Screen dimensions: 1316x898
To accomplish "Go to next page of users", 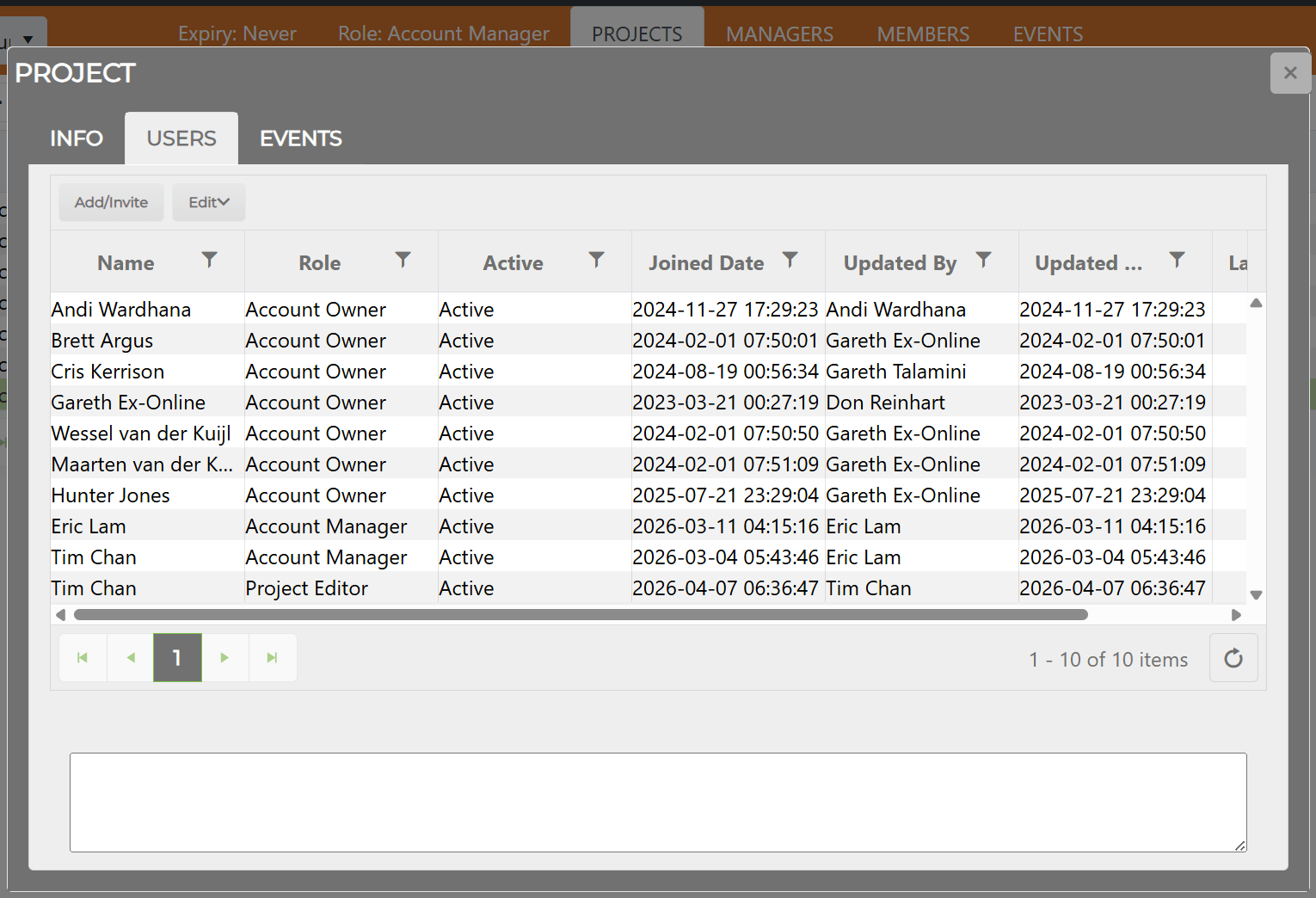I will click(224, 658).
